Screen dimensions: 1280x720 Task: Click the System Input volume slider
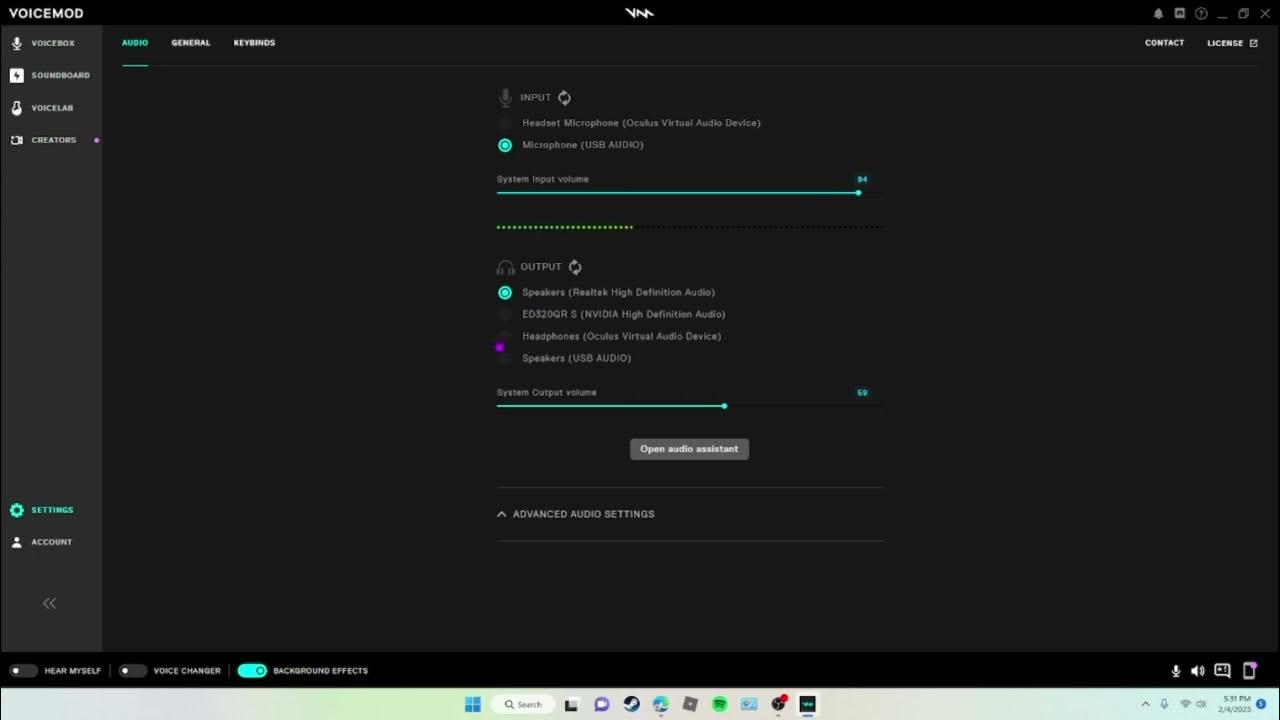point(689,193)
